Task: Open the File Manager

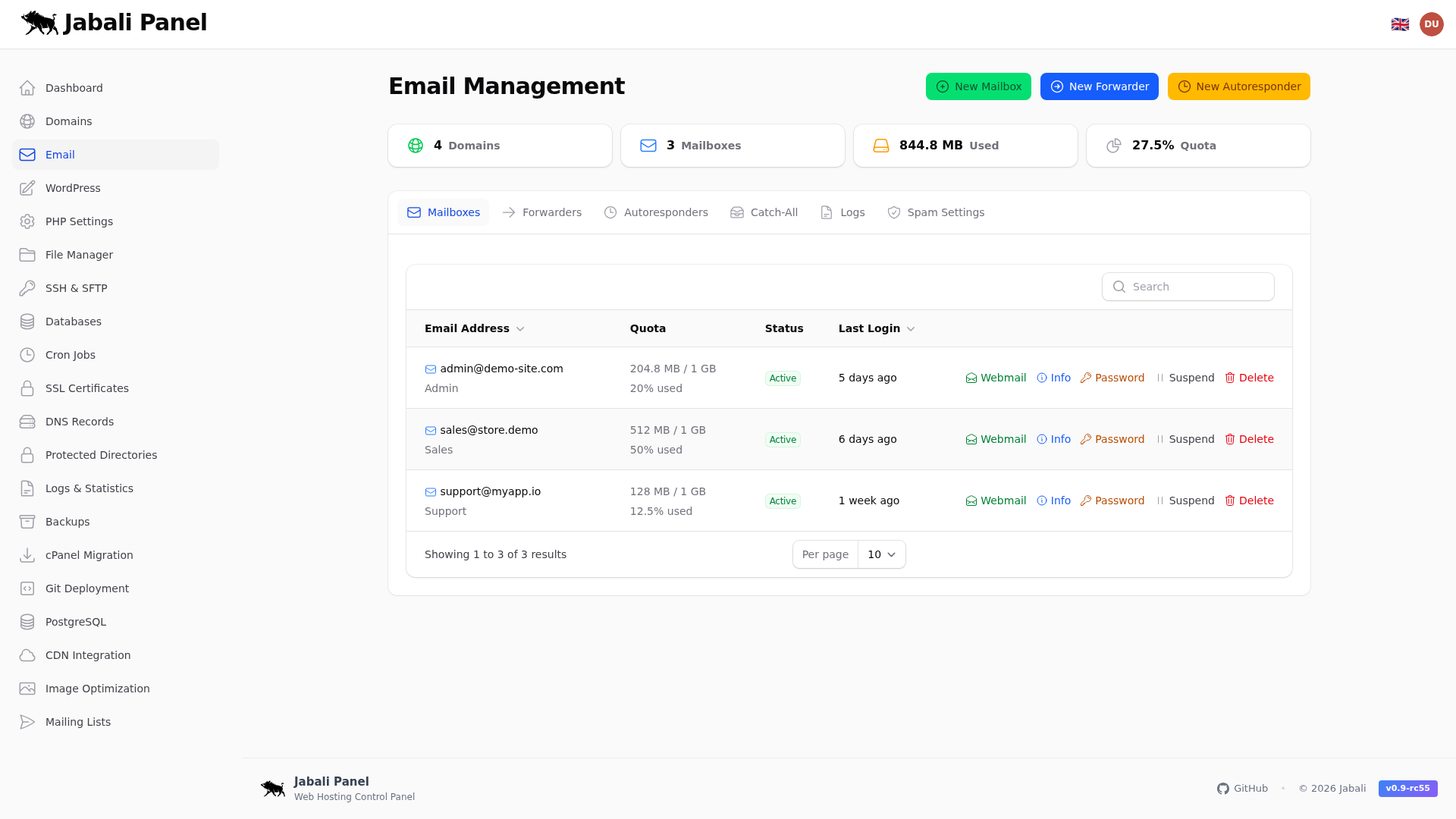Action: point(79,255)
